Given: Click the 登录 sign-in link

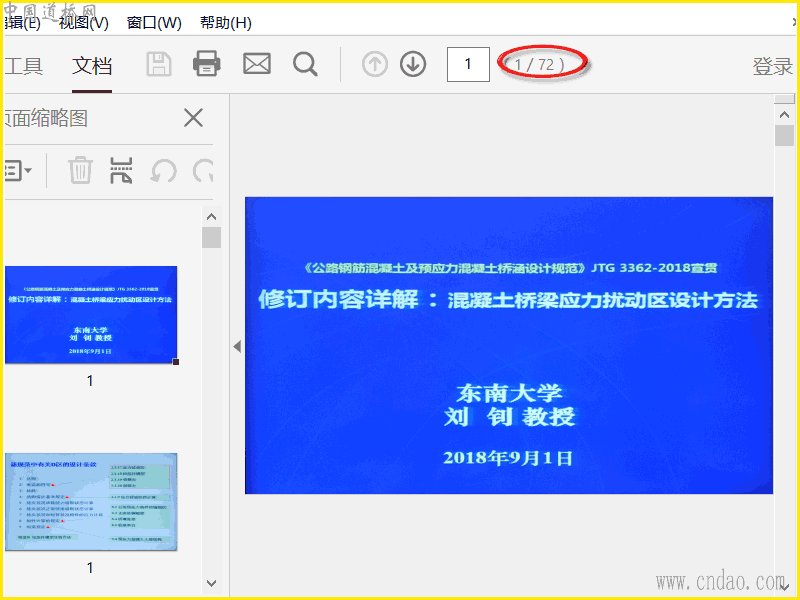Looking at the screenshot, I should [772, 66].
